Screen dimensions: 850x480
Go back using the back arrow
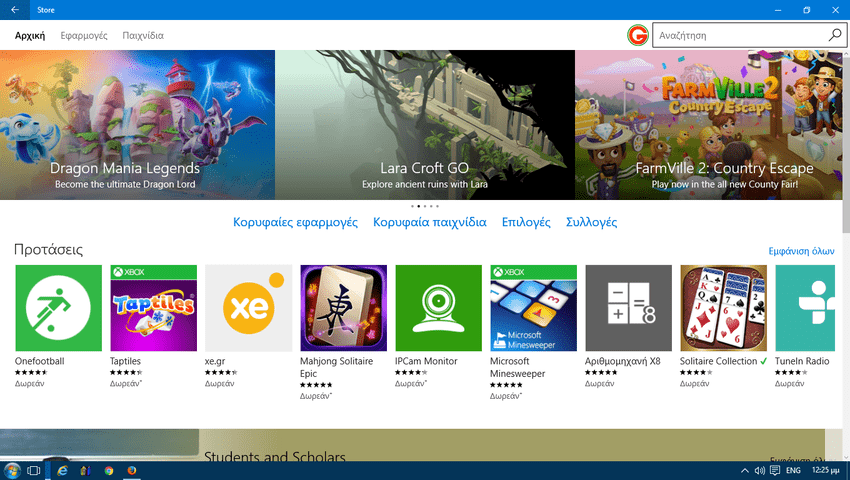[x=14, y=10]
